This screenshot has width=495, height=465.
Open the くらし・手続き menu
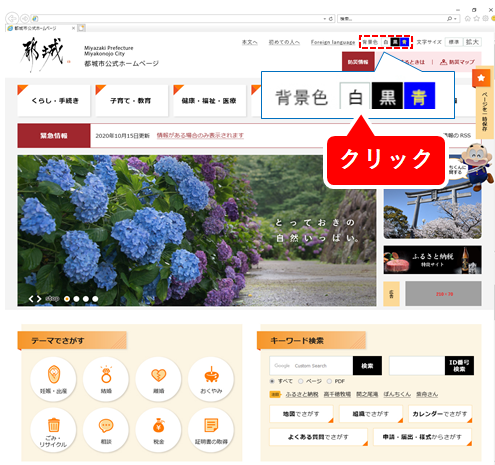[54, 100]
